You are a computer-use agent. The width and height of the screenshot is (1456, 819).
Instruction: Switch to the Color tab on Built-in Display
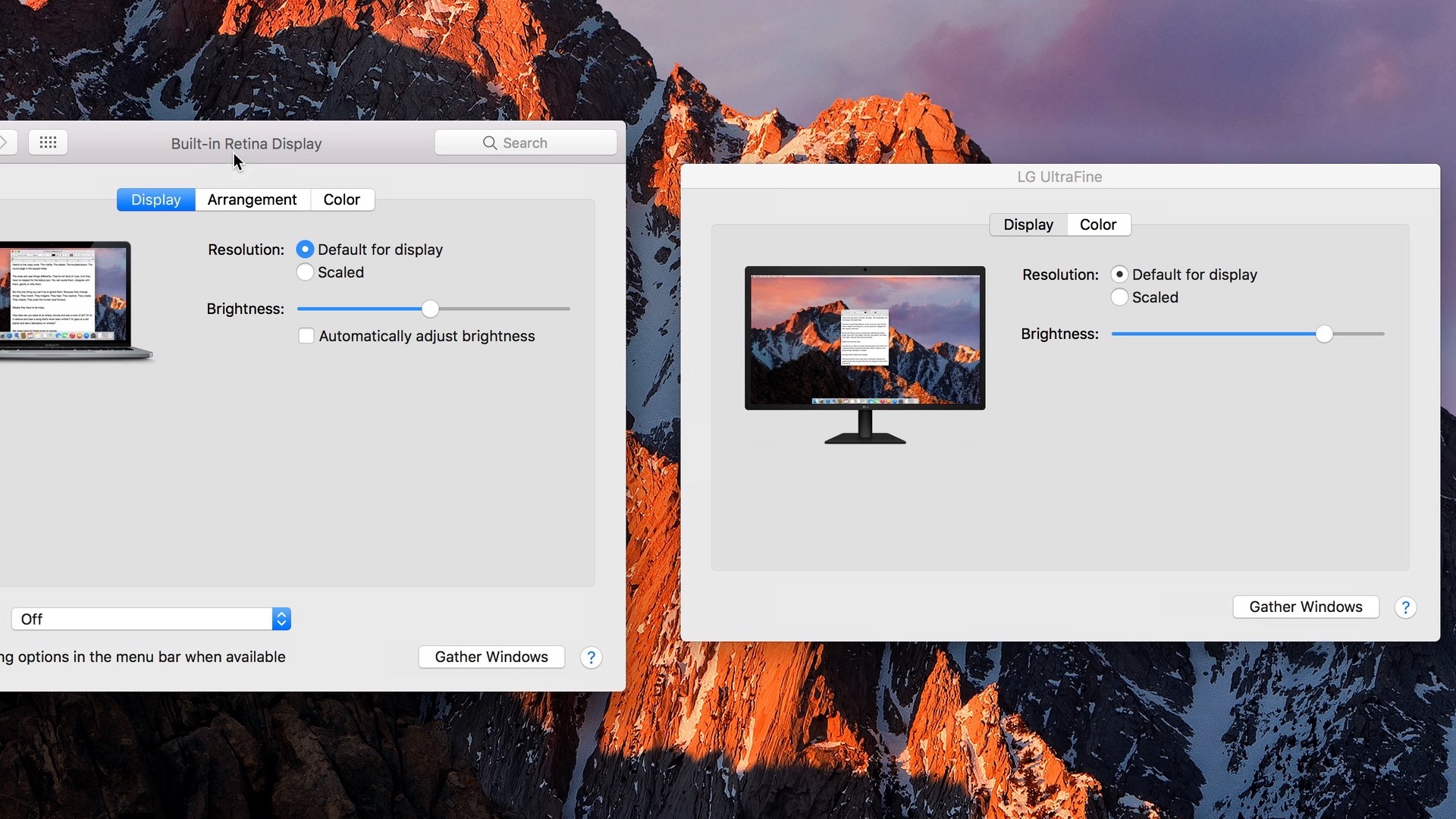pos(341,199)
